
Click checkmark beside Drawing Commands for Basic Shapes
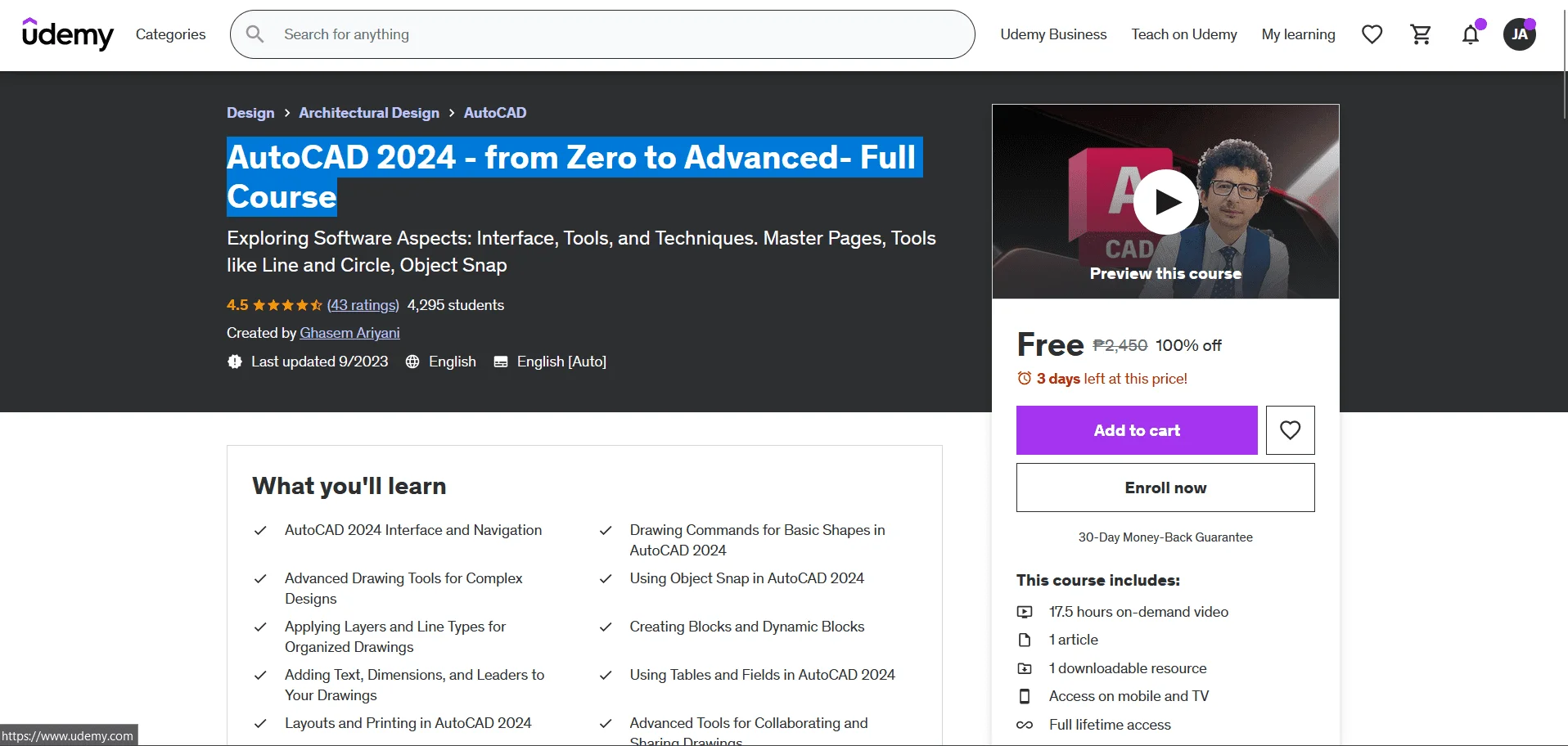606,530
